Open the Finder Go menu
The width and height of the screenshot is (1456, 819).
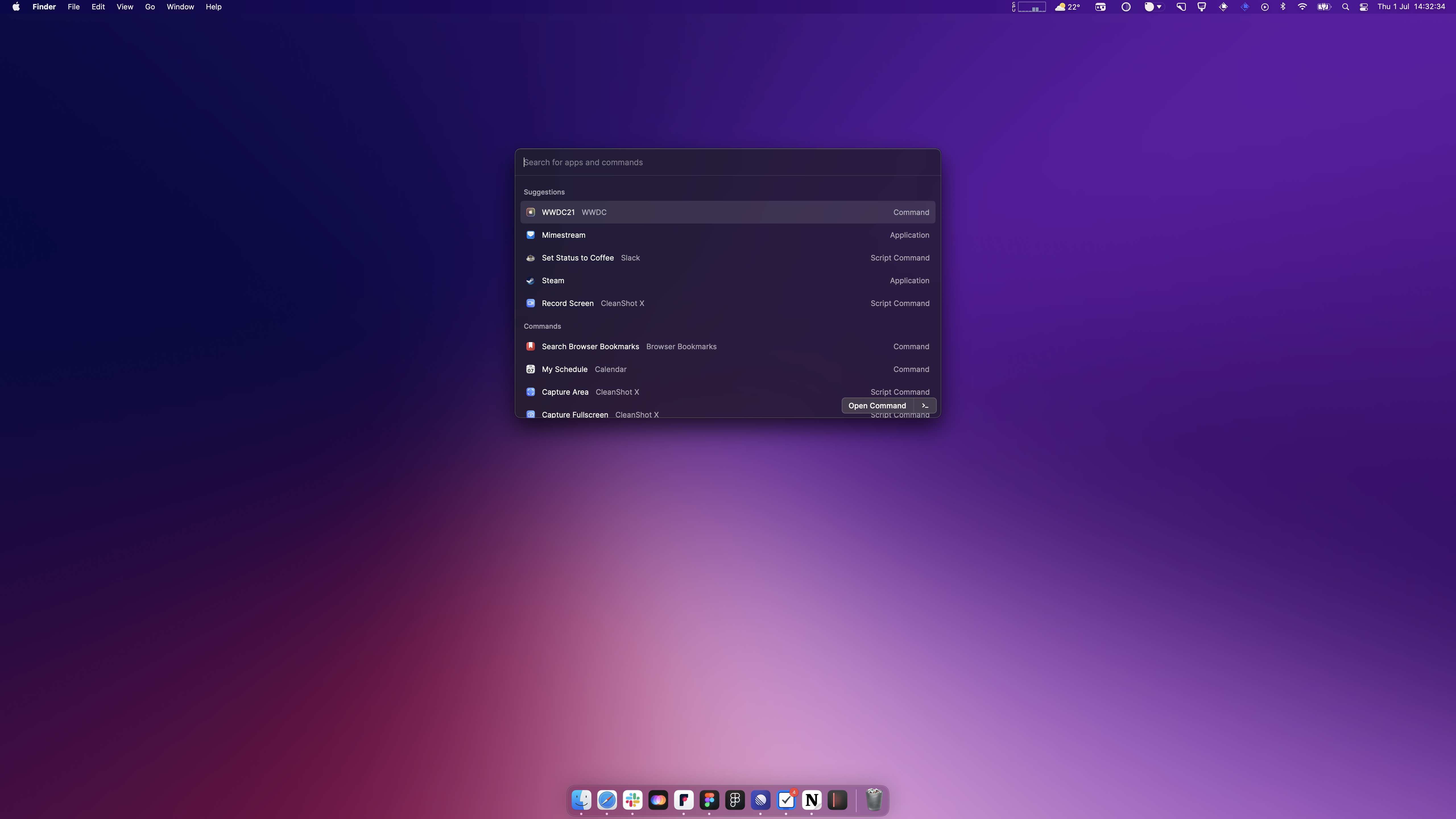pyautogui.click(x=150, y=7)
